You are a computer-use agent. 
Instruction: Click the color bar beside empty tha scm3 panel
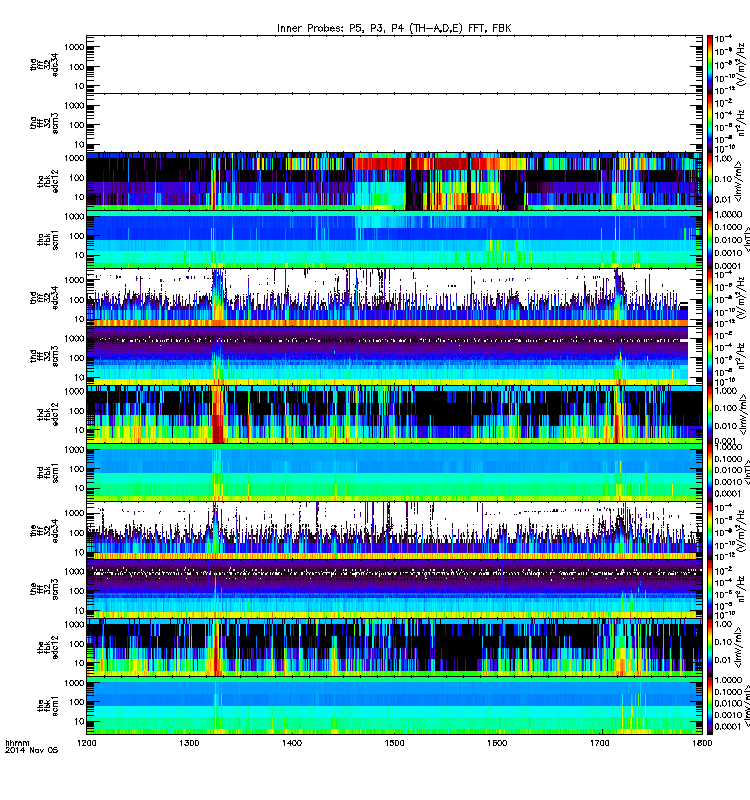709,122
